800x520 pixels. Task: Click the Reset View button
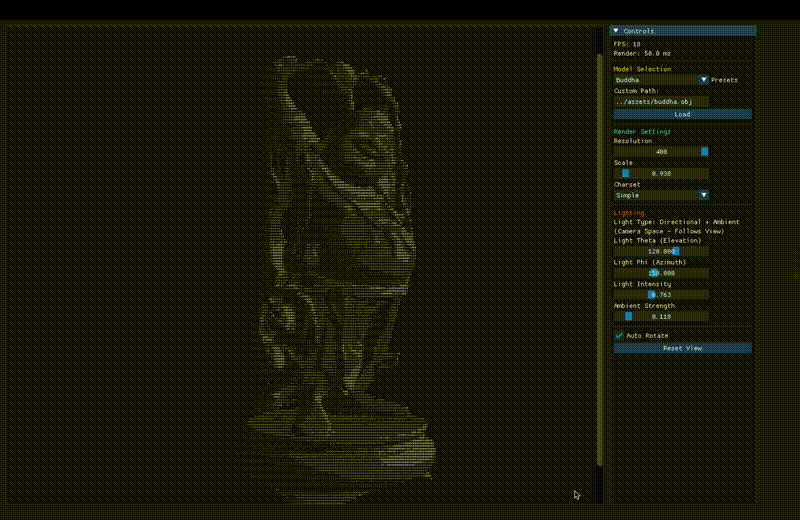point(682,348)
